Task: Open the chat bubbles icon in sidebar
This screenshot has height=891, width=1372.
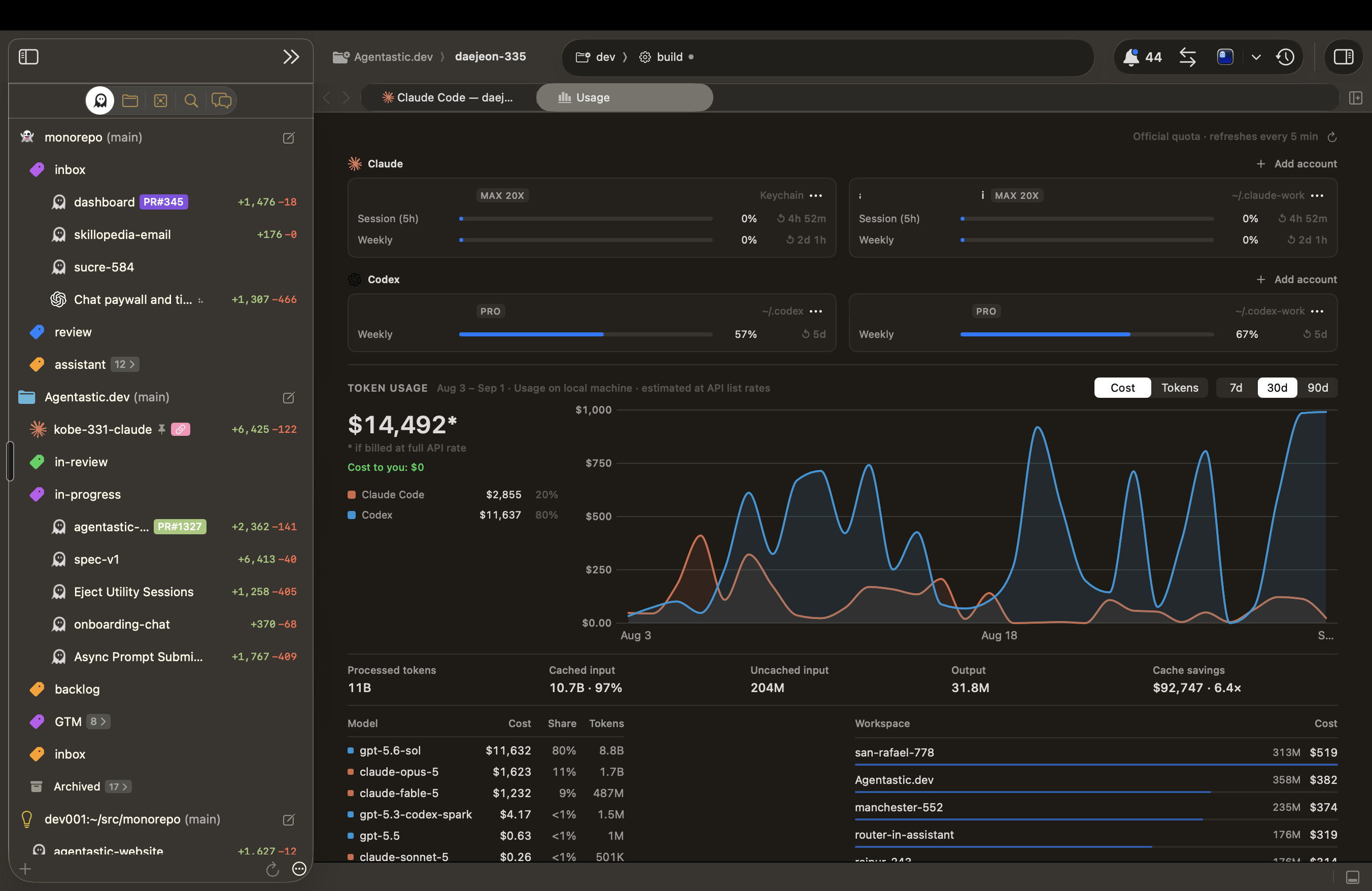Action: coord(221,101)
